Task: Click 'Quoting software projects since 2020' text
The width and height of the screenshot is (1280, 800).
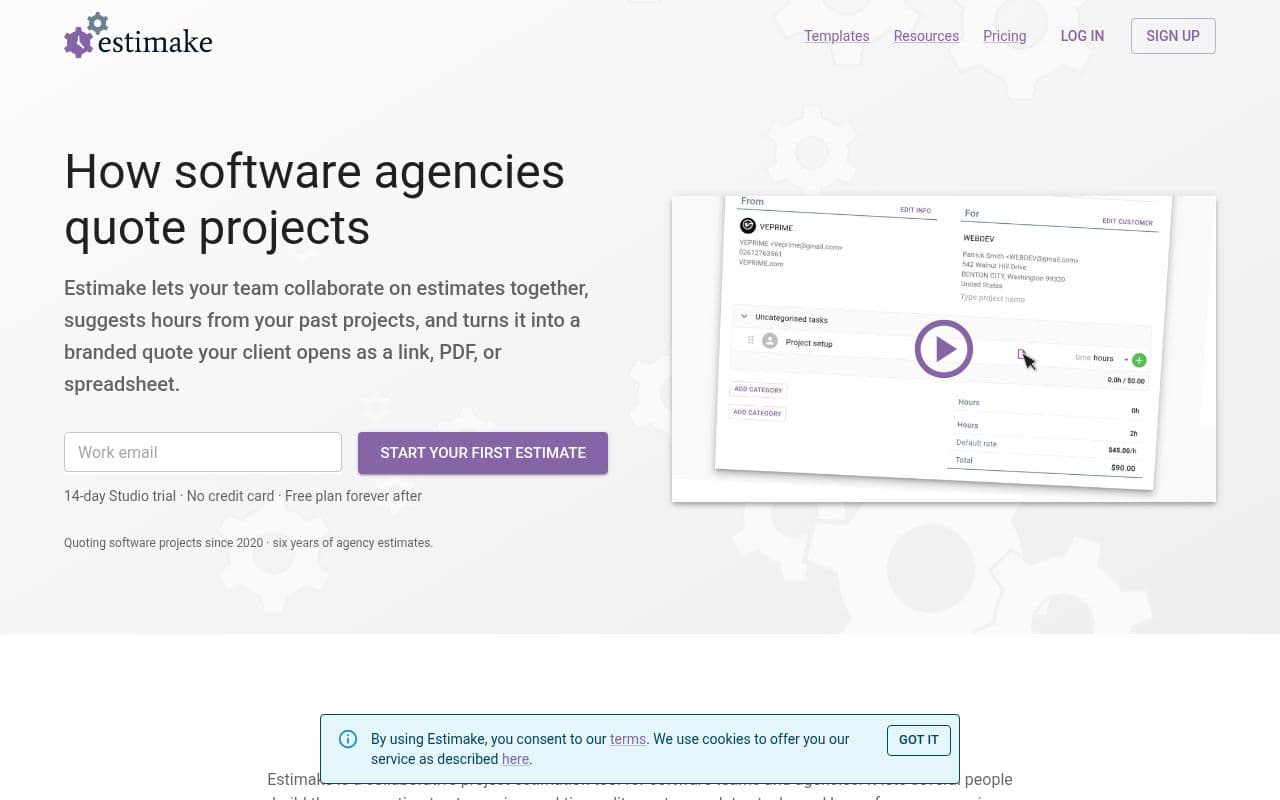Action: pyautogui.click(x=248, y=543)
